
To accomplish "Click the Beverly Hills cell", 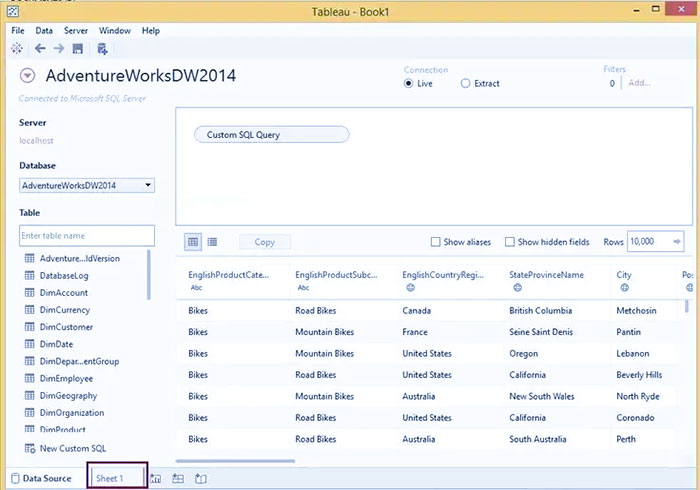I will tap(639, 375).
